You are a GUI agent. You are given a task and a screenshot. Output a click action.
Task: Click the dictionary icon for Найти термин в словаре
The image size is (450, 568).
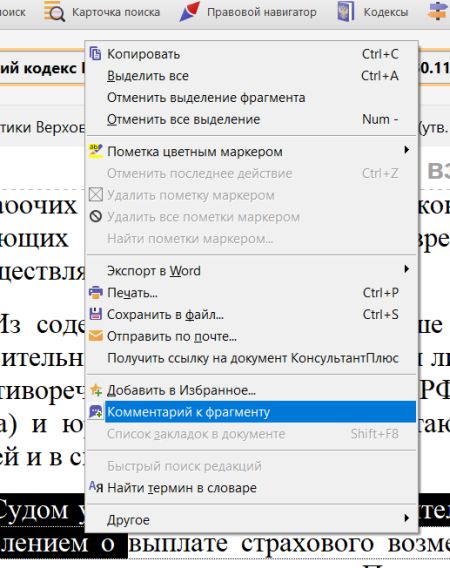pos(96,487)
